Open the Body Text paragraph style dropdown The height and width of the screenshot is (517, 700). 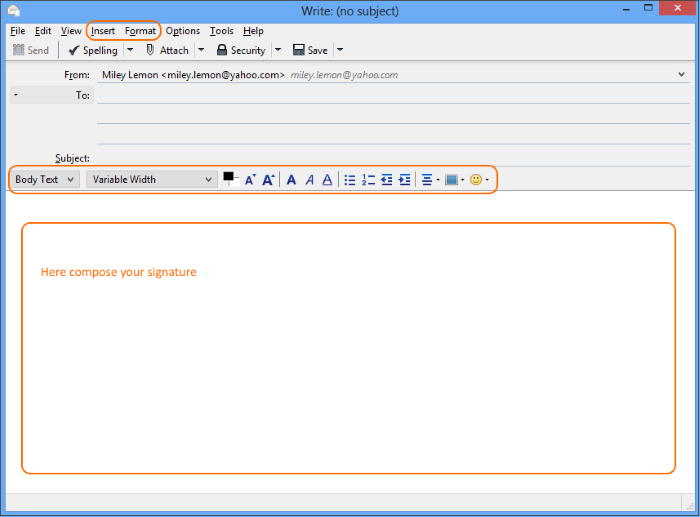[45, 179]
